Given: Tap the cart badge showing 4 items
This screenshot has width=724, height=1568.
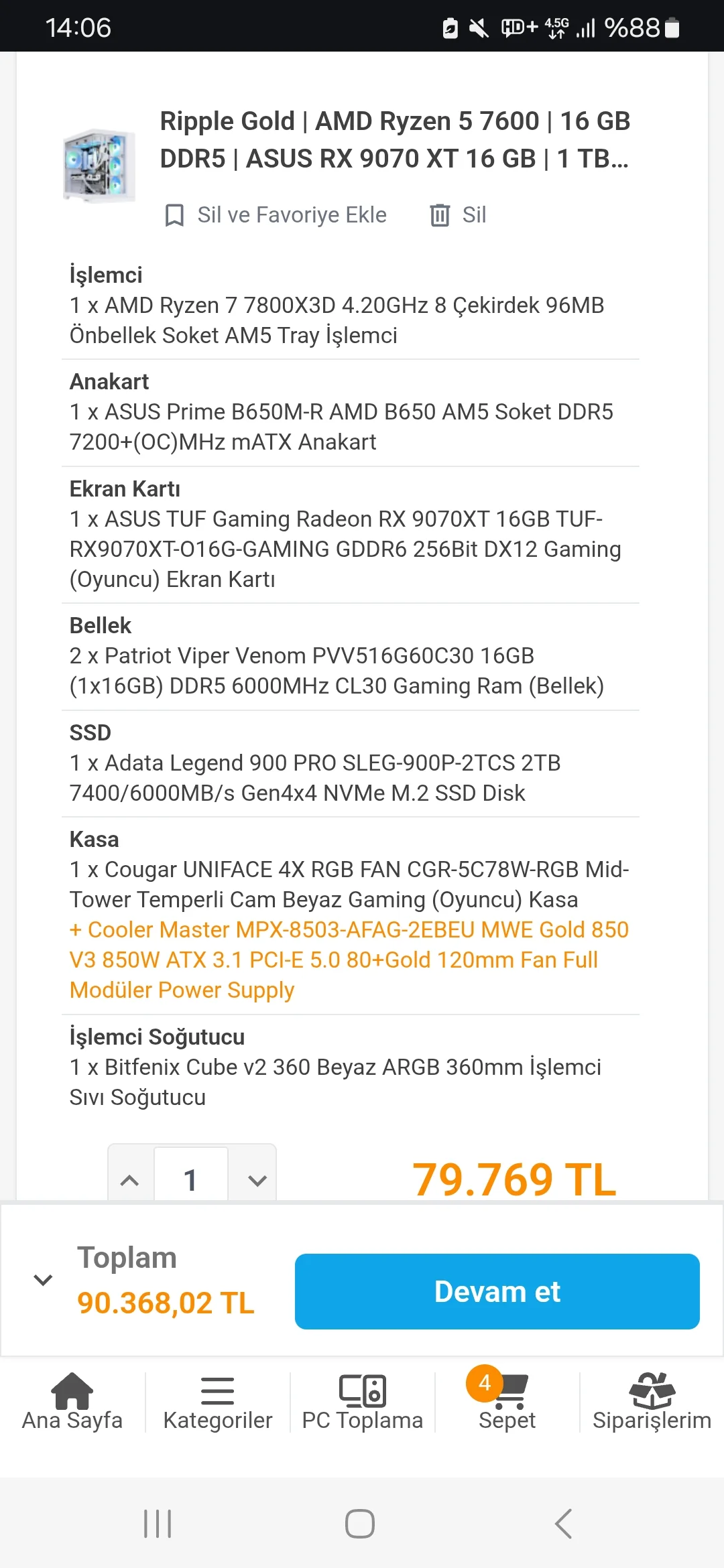Looking at the screenshot, I should [484, 1383].
